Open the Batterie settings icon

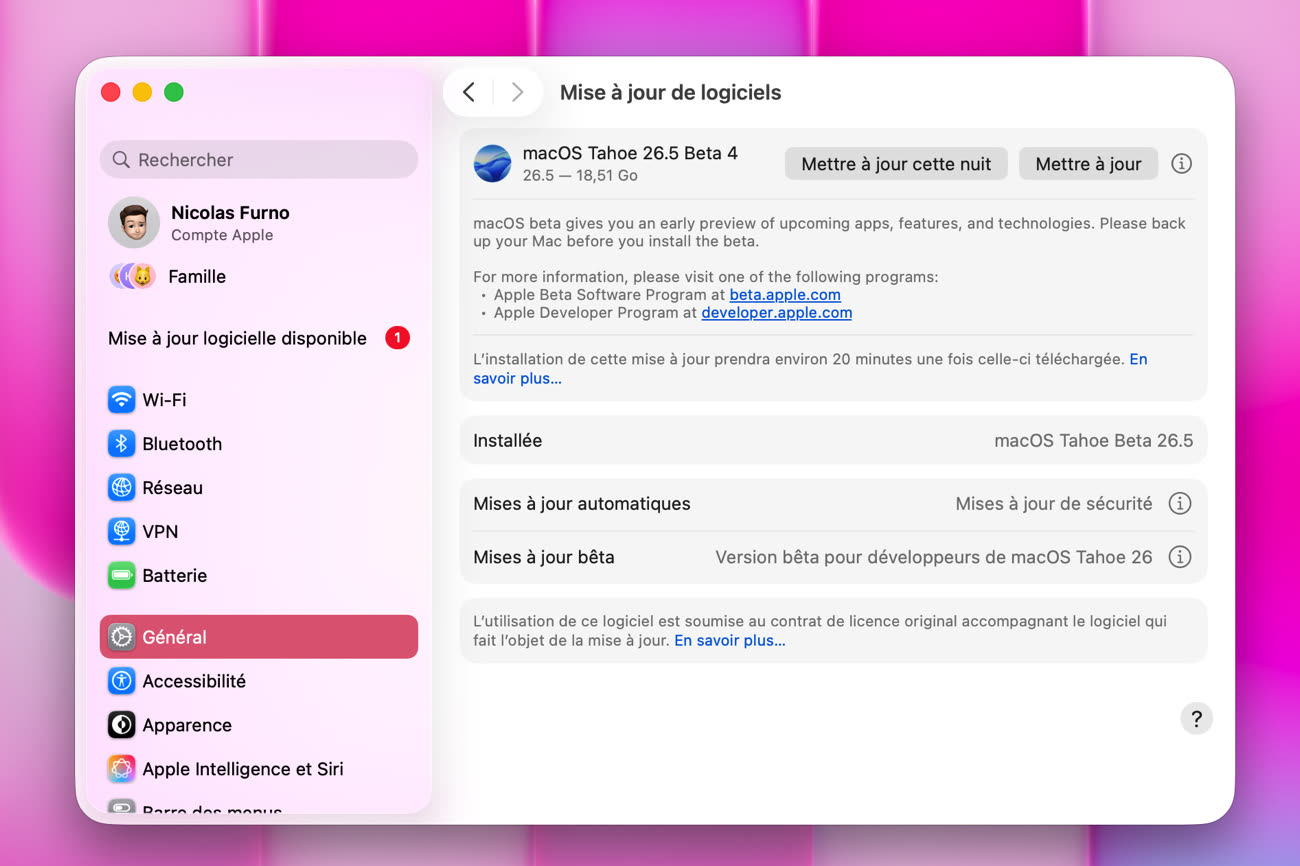(x=121, y=576)
